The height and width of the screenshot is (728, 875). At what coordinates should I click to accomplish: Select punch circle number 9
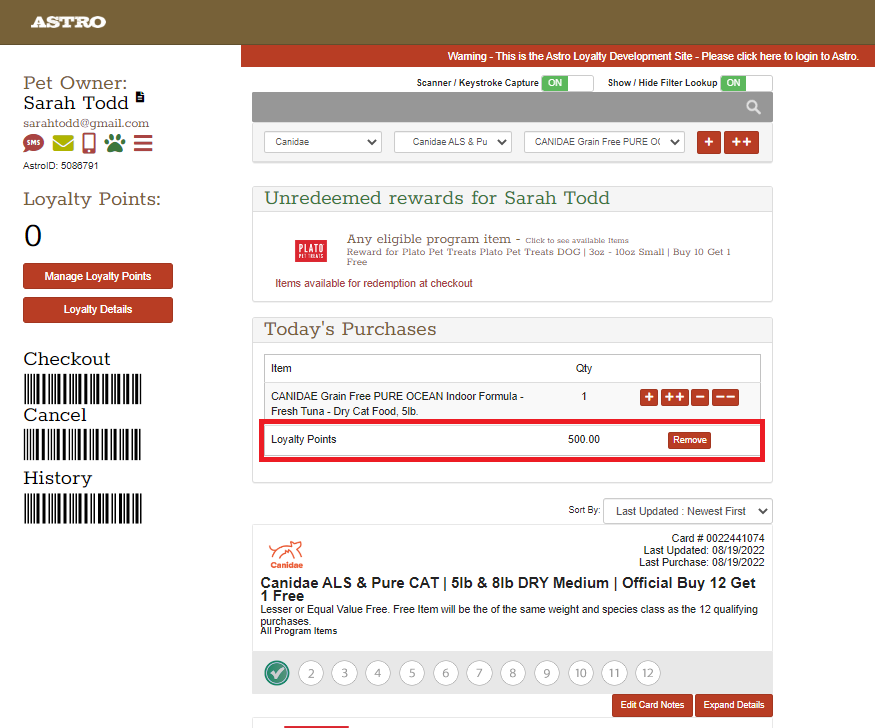pos(547,673)
